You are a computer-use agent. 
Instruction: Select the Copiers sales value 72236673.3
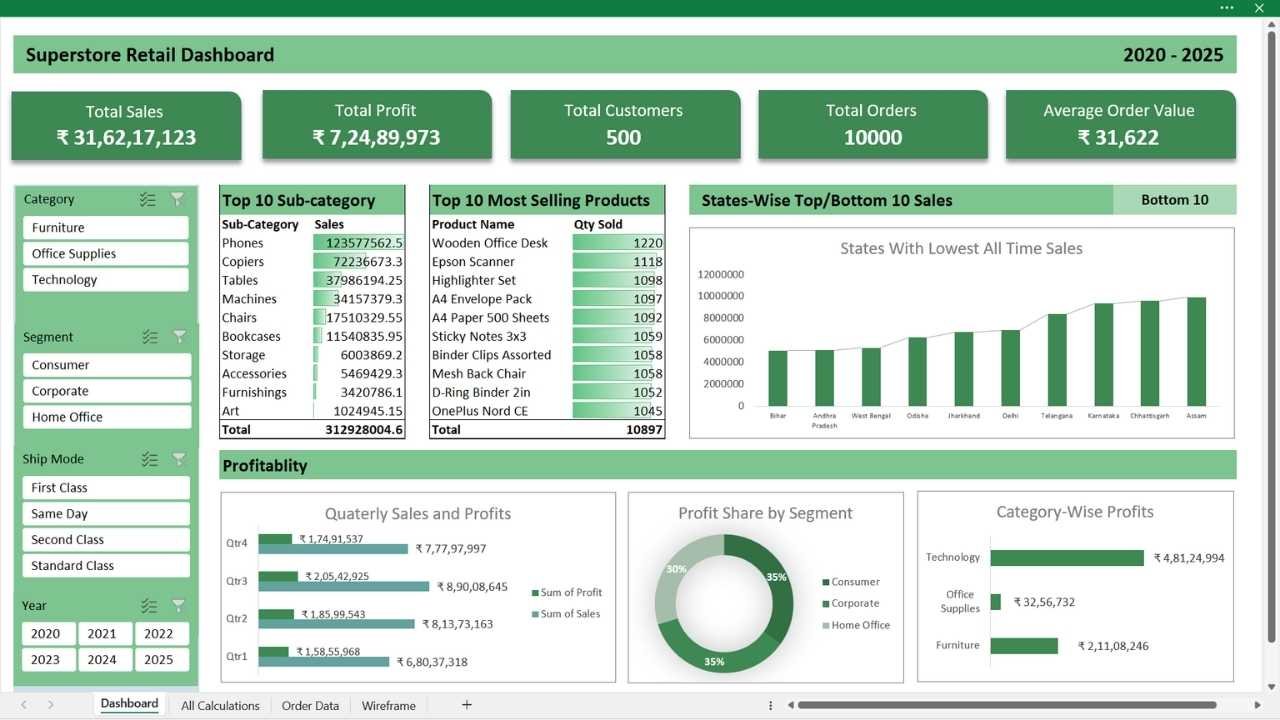[359, 262]
